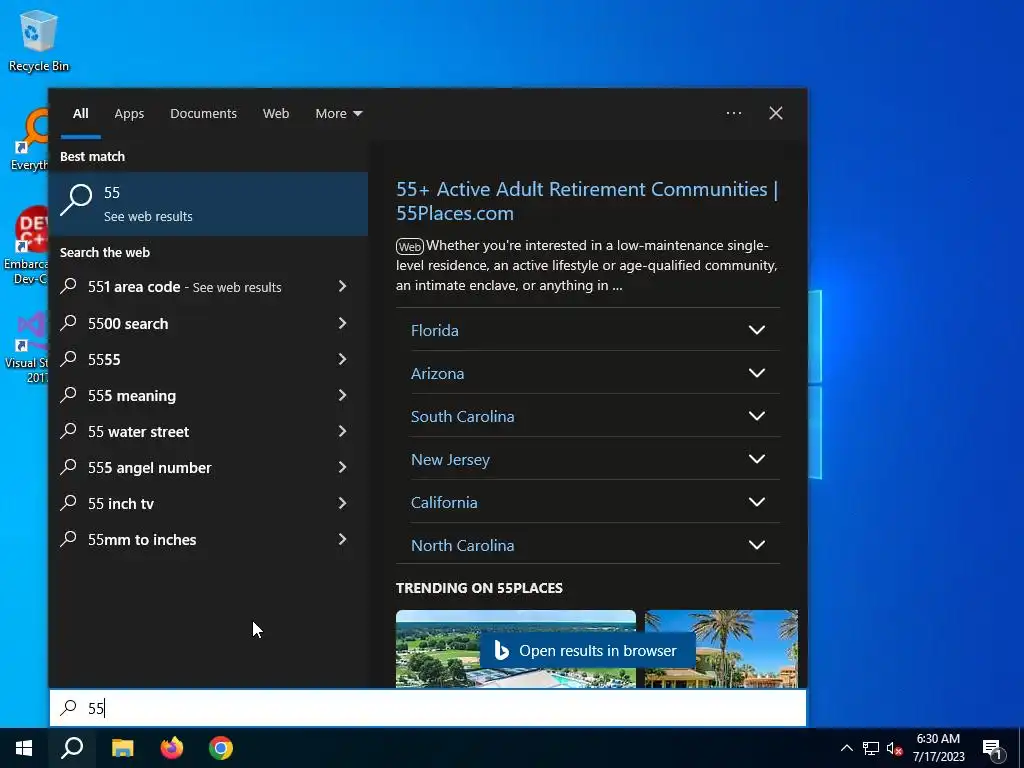Open the Everything desktop shortcut

click(x=29, y=140)
